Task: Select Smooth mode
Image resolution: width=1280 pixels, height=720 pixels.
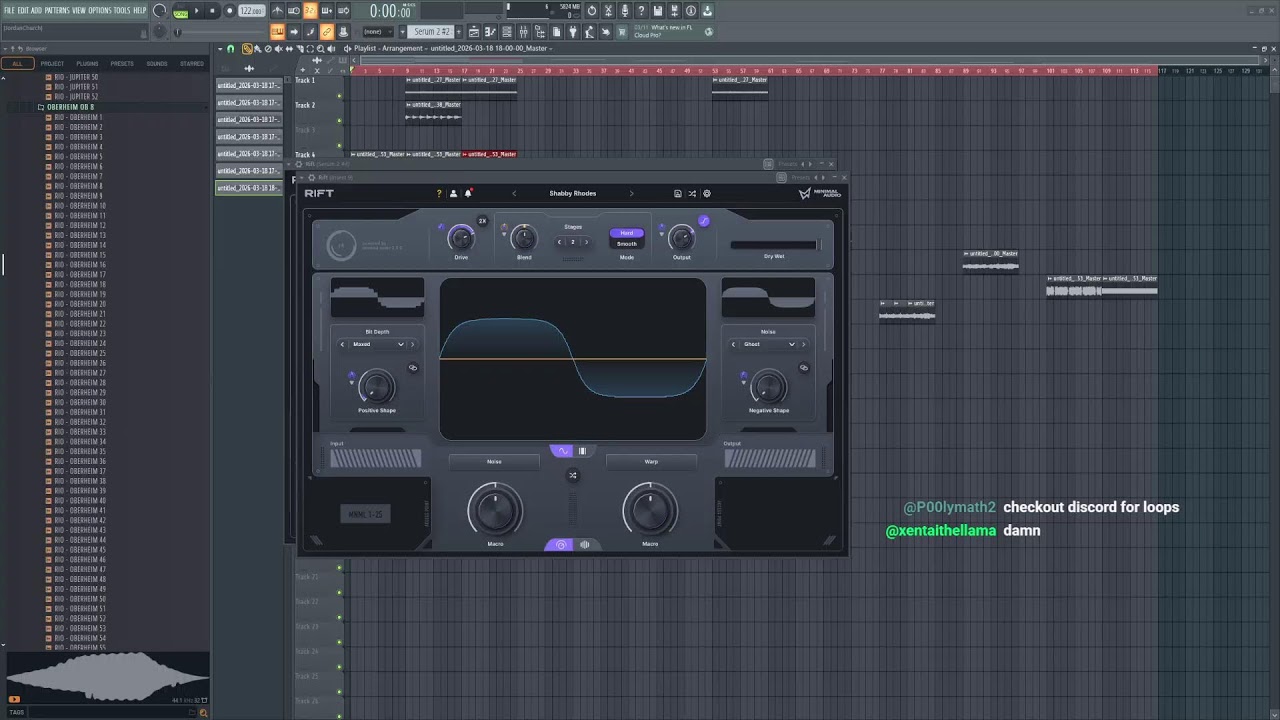Action: click(627, 244)
